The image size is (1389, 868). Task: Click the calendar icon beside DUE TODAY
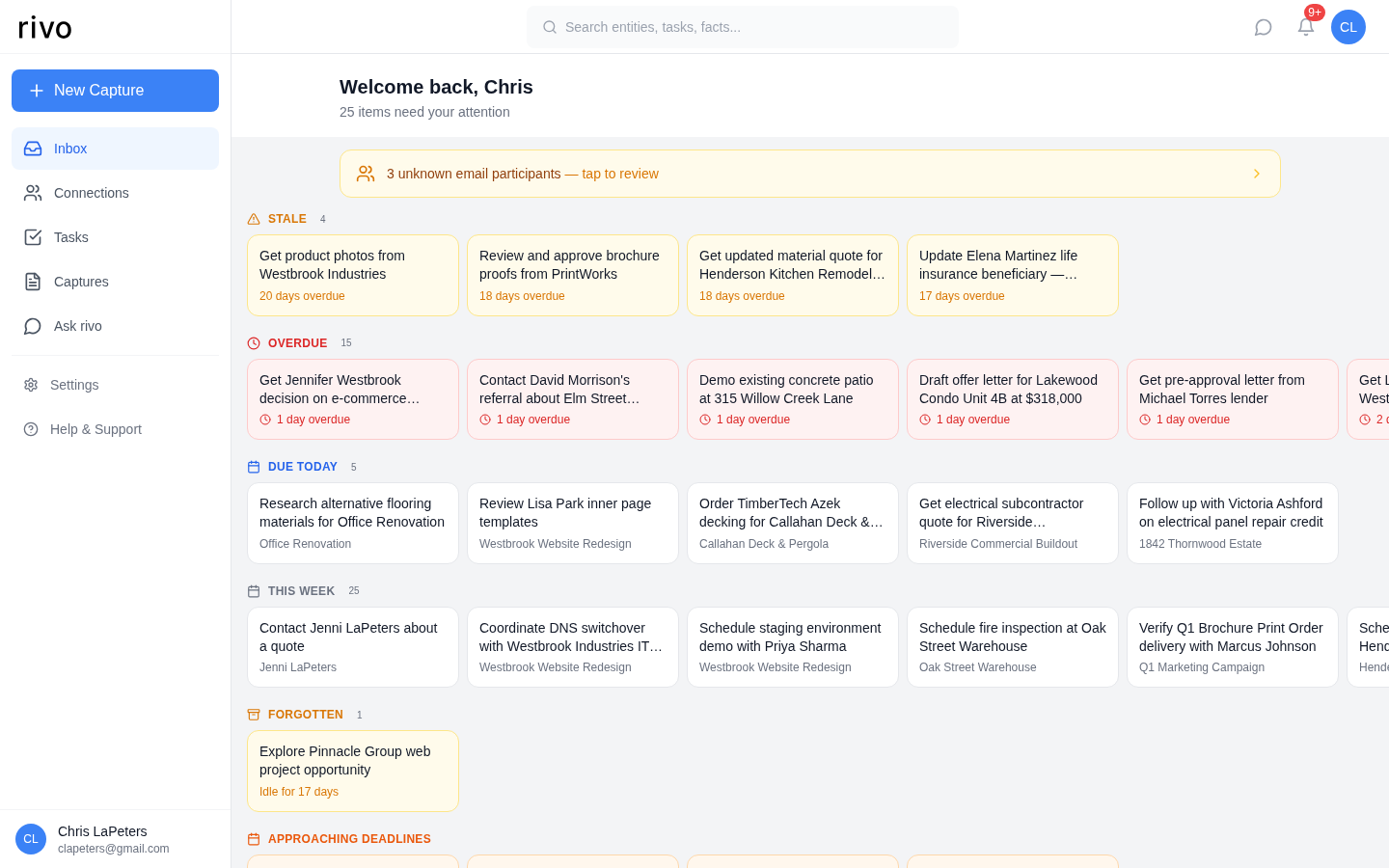click(253, 467)
